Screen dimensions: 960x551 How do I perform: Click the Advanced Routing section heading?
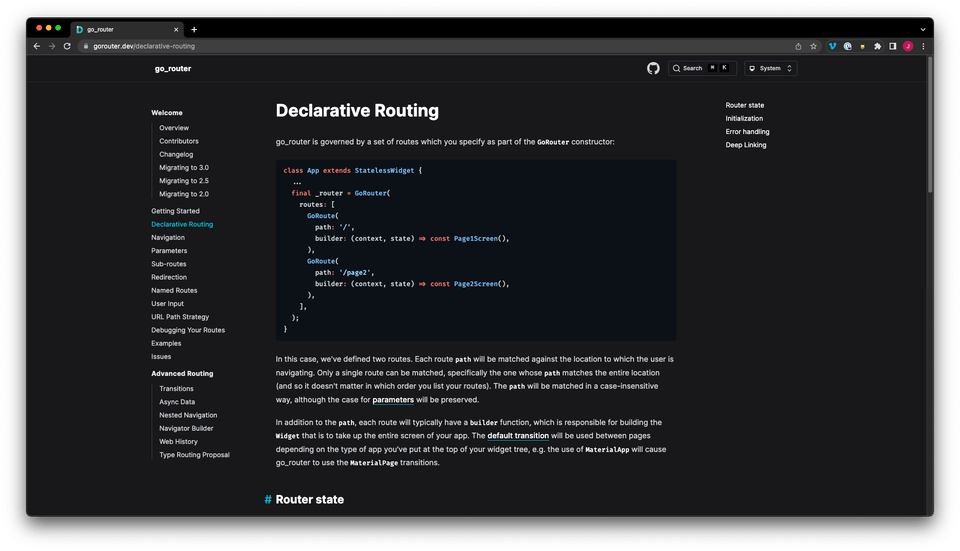click(x=182, y=373)
